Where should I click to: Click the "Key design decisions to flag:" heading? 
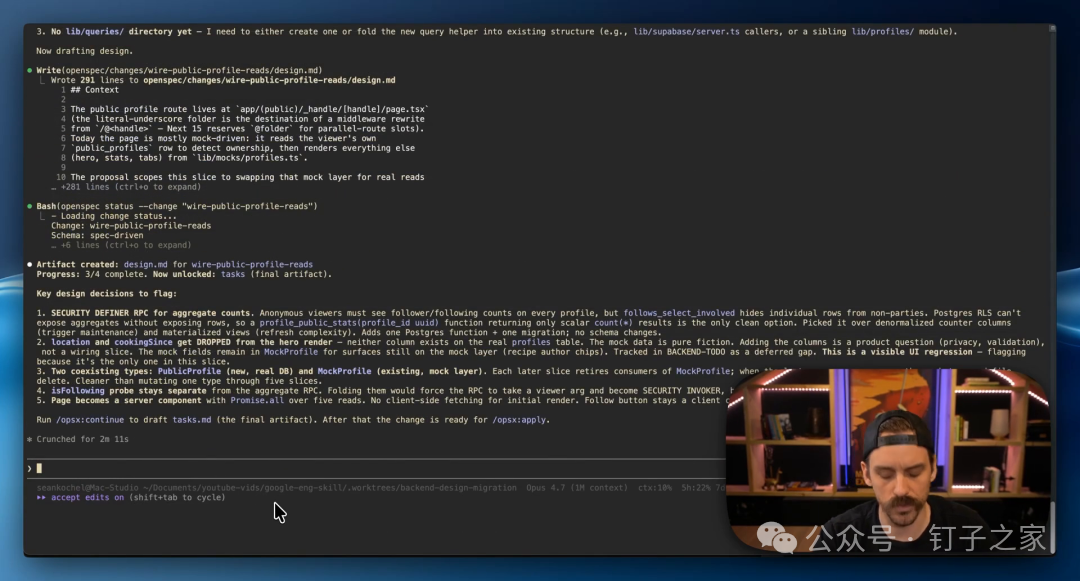click(107, 293)
